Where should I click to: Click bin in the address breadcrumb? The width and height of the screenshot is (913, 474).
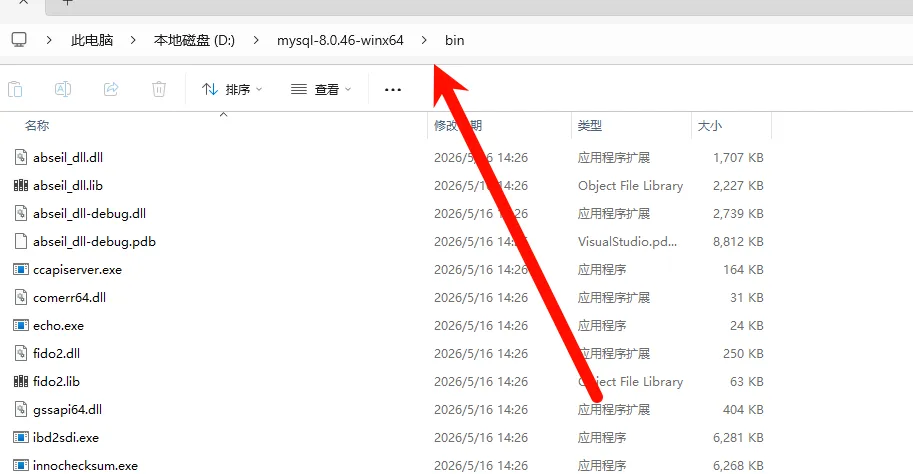[x=455, y=40]
